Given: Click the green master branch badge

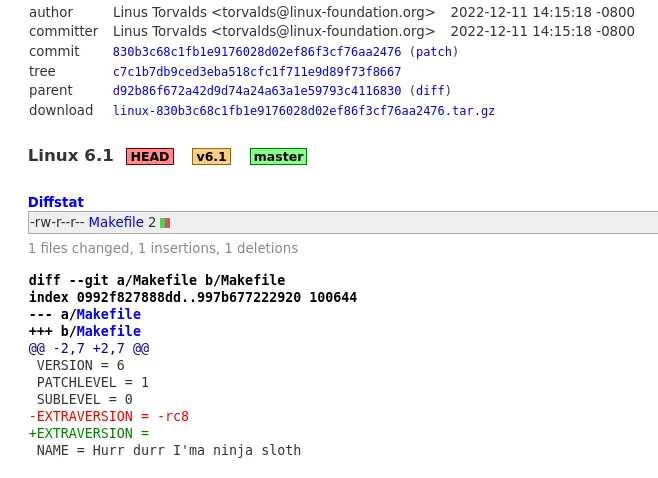Looking at the screenshot, I should (x=278, y=157).
